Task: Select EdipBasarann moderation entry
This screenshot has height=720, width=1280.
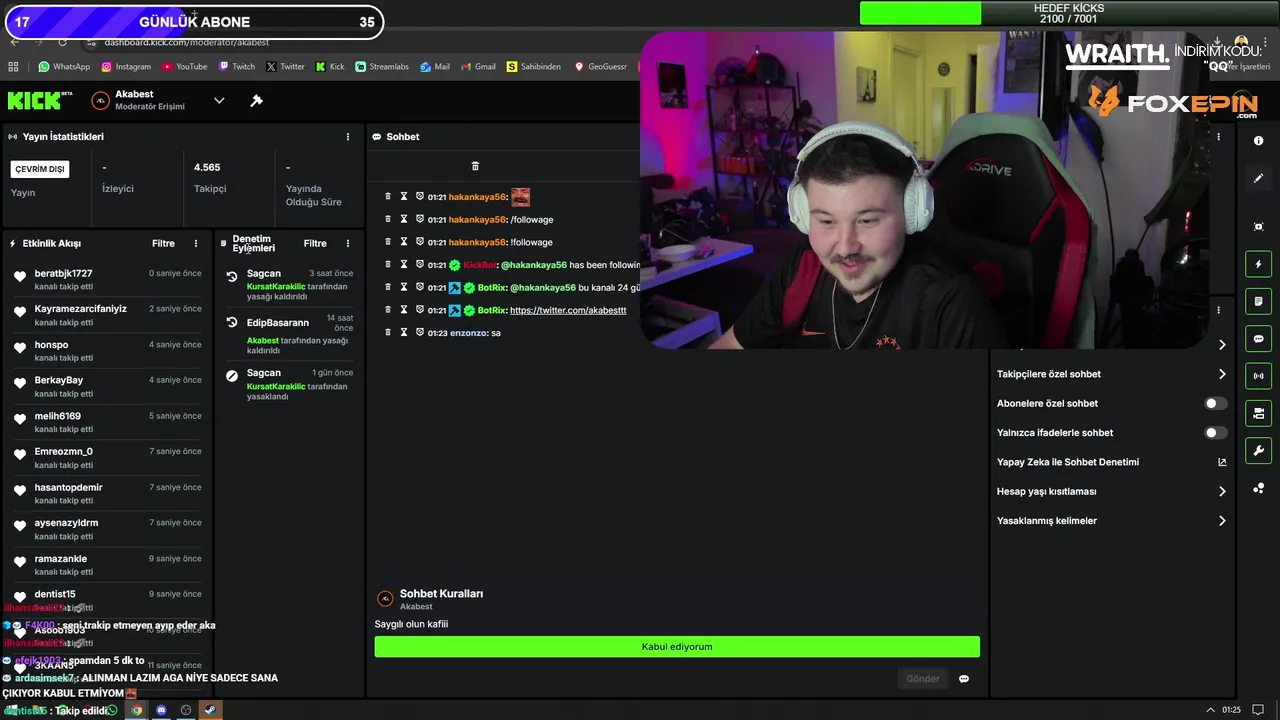Action: click(290, 335)
